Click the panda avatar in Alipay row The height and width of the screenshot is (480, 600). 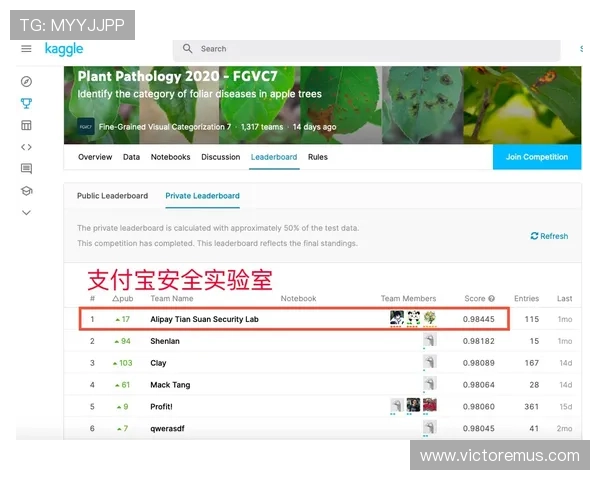tap(413, 318)
